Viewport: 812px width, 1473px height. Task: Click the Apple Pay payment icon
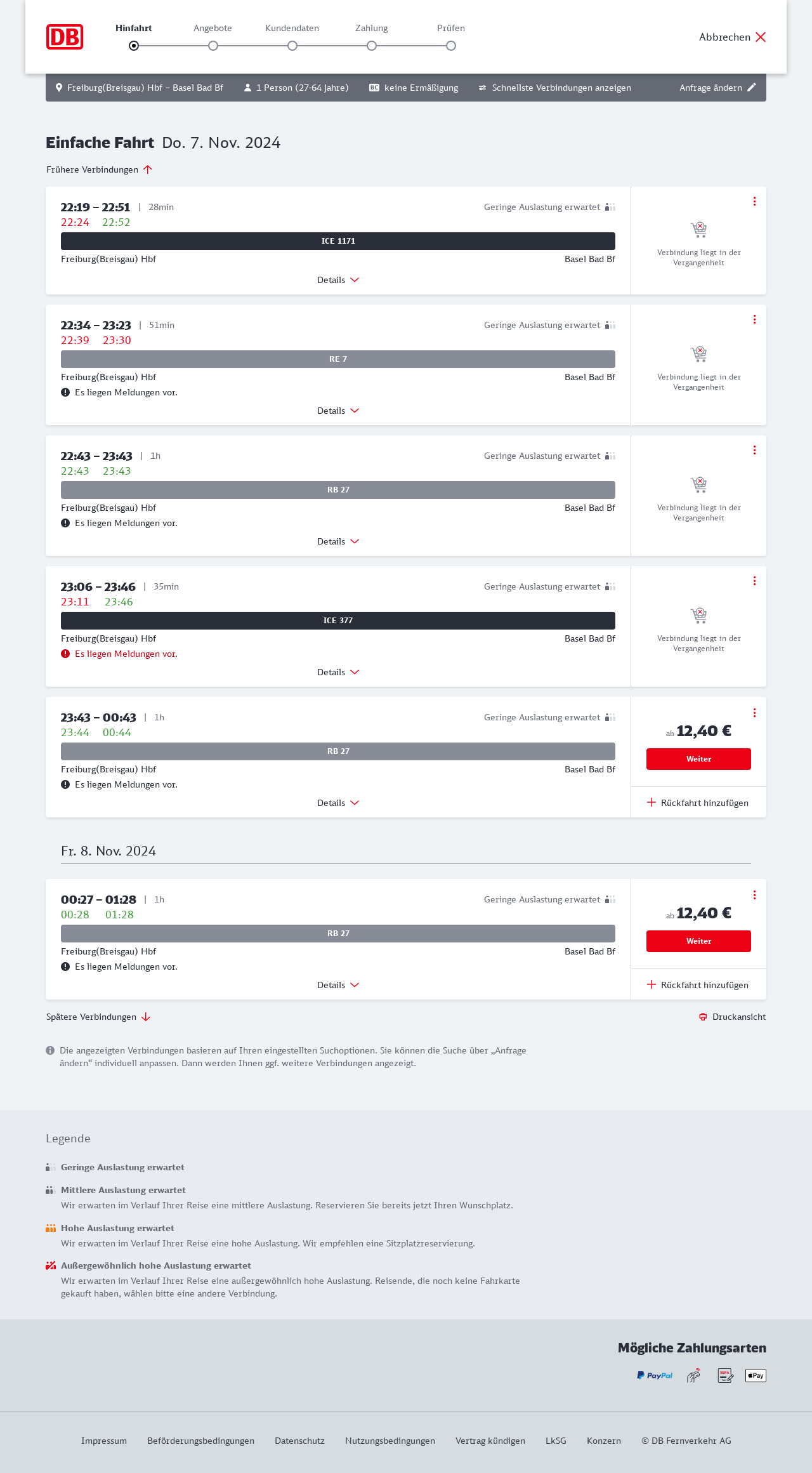coord(756,1375)
